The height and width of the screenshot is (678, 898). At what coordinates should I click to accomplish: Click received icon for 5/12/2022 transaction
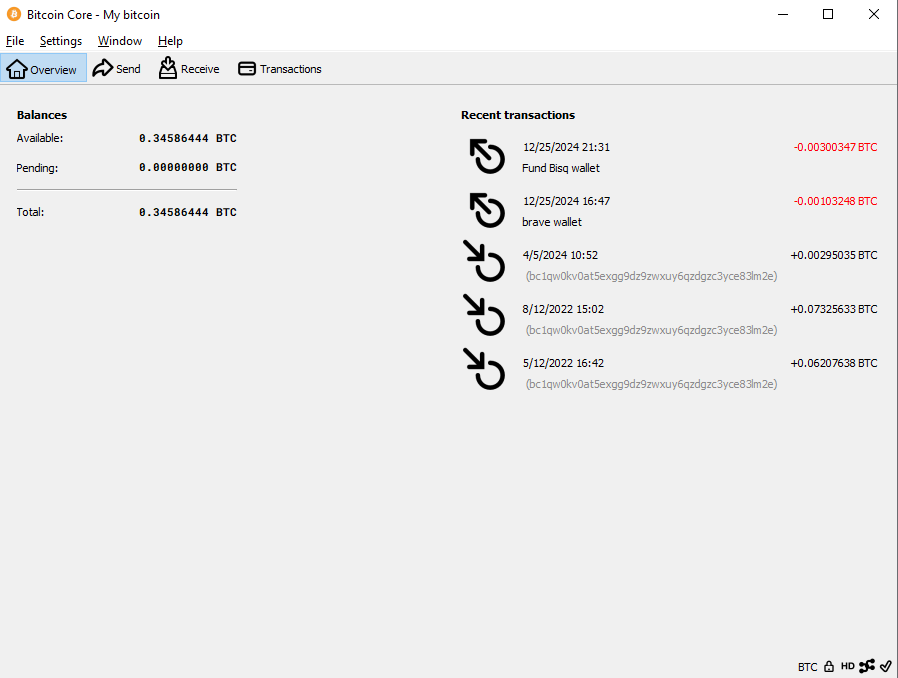coord(484,369)
